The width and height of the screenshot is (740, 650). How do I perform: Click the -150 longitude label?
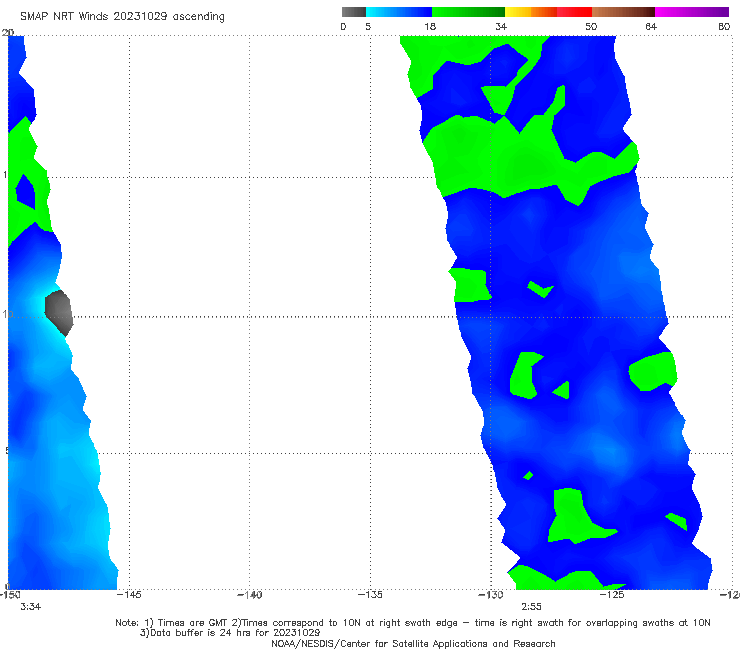(10, 595)
